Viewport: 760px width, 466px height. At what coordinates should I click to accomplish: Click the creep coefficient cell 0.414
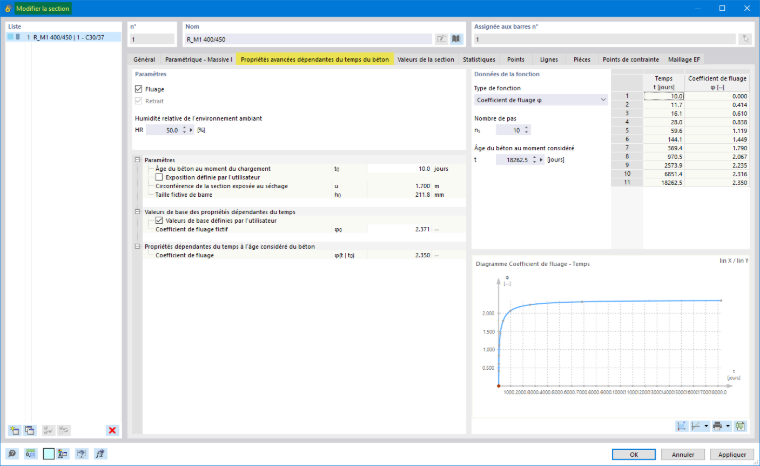(717, 105)
